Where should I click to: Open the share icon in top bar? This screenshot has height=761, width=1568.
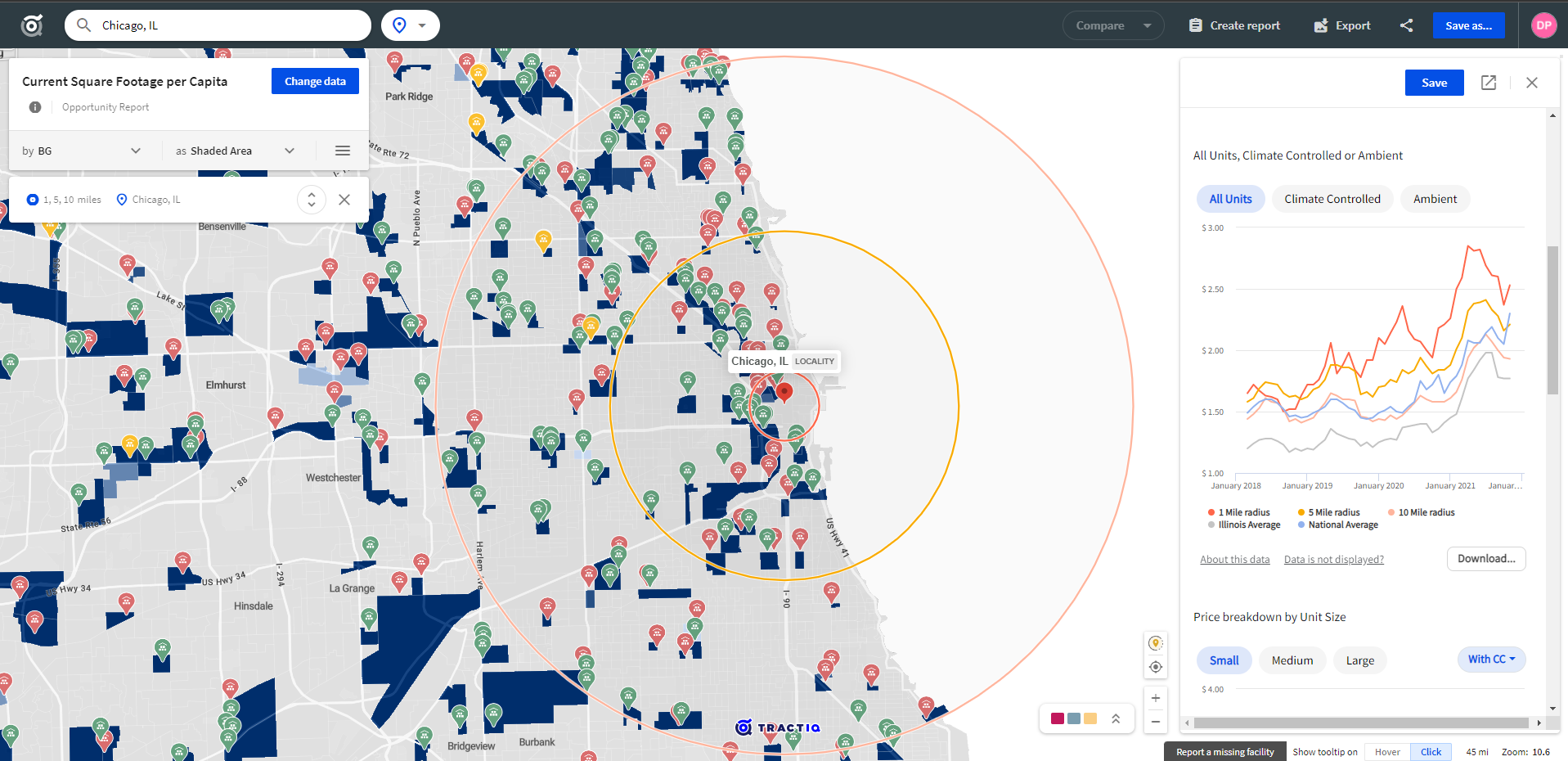(1406, 25)
